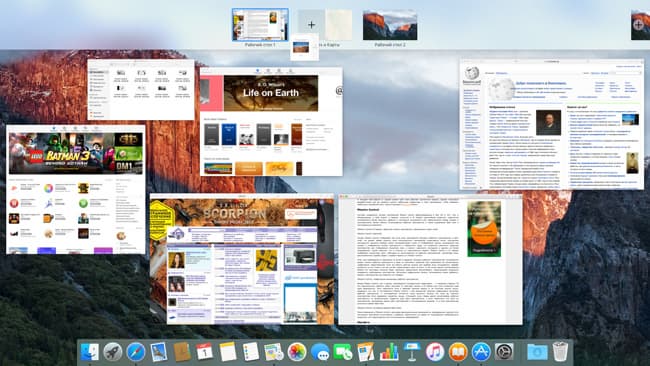Open Numbers bar chart icon in Dock
Image resolution: width=650 pixels, height=366 pixels.
click(x=389, y=352)
